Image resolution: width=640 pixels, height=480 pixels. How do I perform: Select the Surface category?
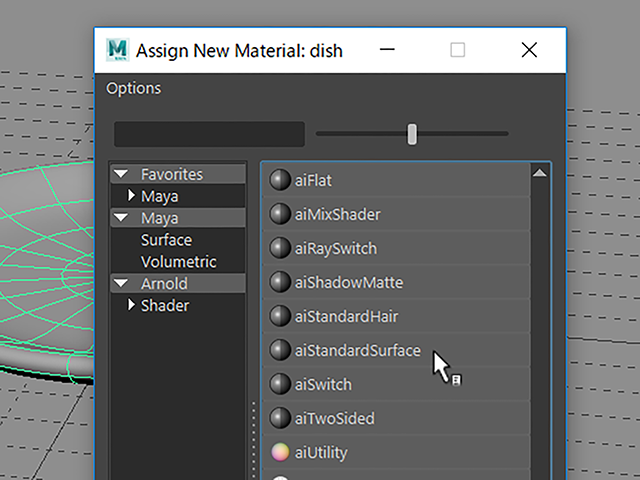pos(166,240)
